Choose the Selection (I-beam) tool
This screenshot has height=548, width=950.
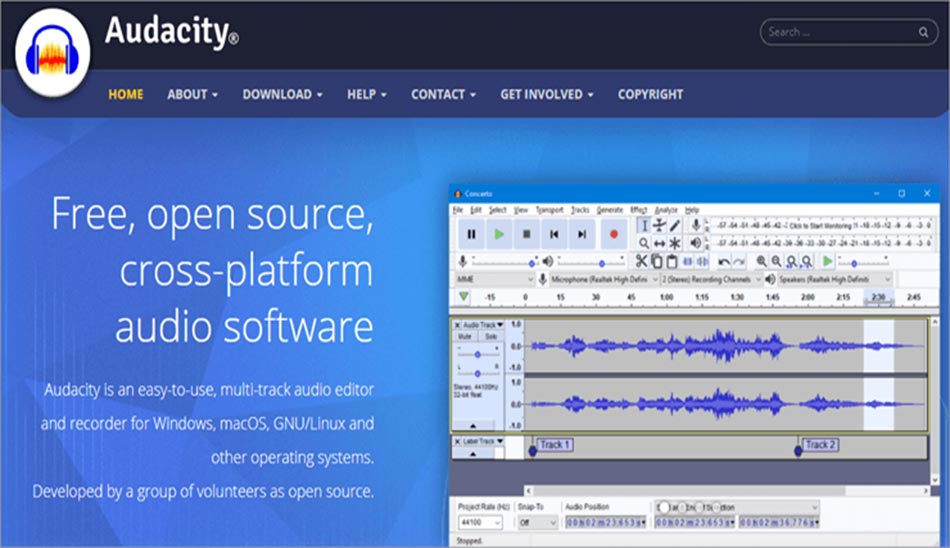coord(643,226)
